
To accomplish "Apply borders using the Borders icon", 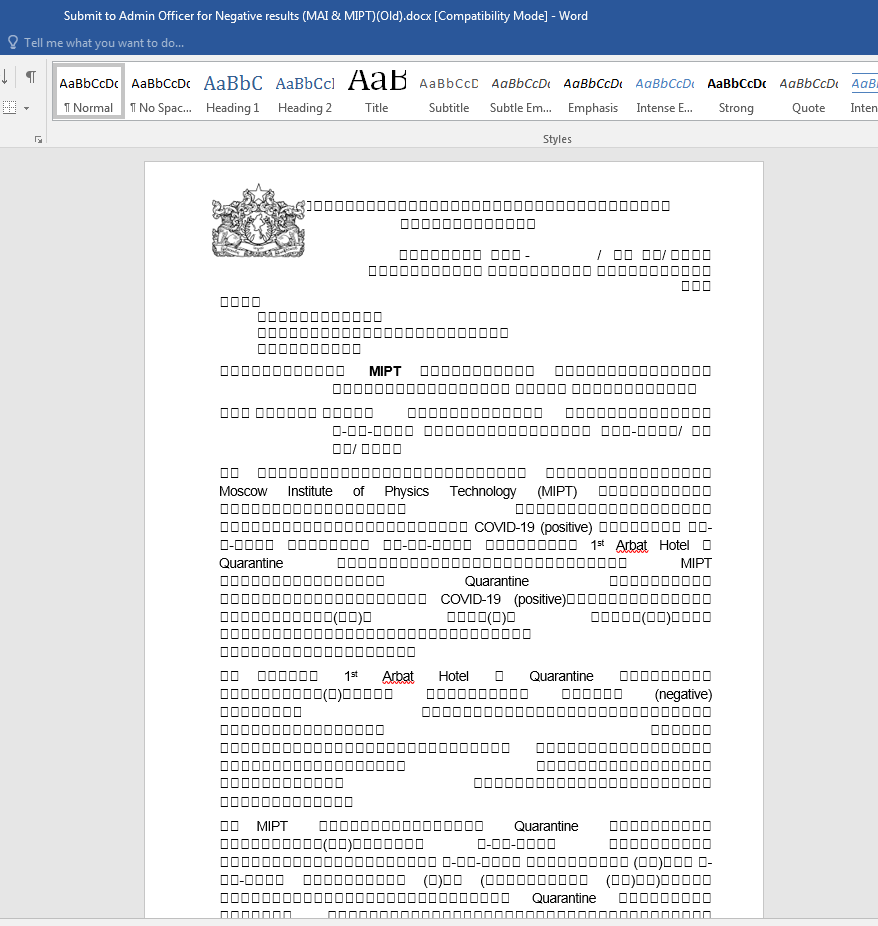I will point(9,107).
